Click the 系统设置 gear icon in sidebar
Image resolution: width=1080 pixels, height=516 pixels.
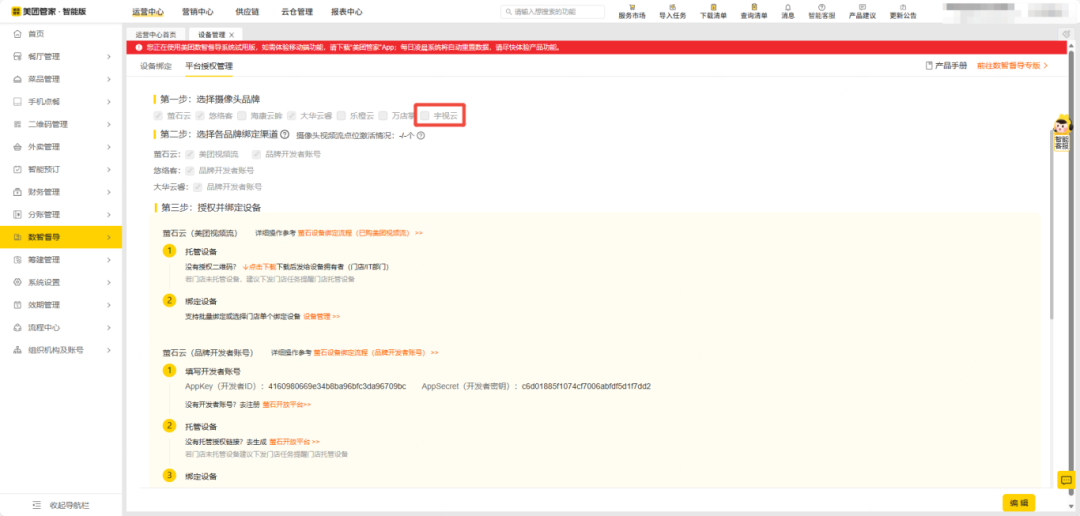[x=17, y=282]
